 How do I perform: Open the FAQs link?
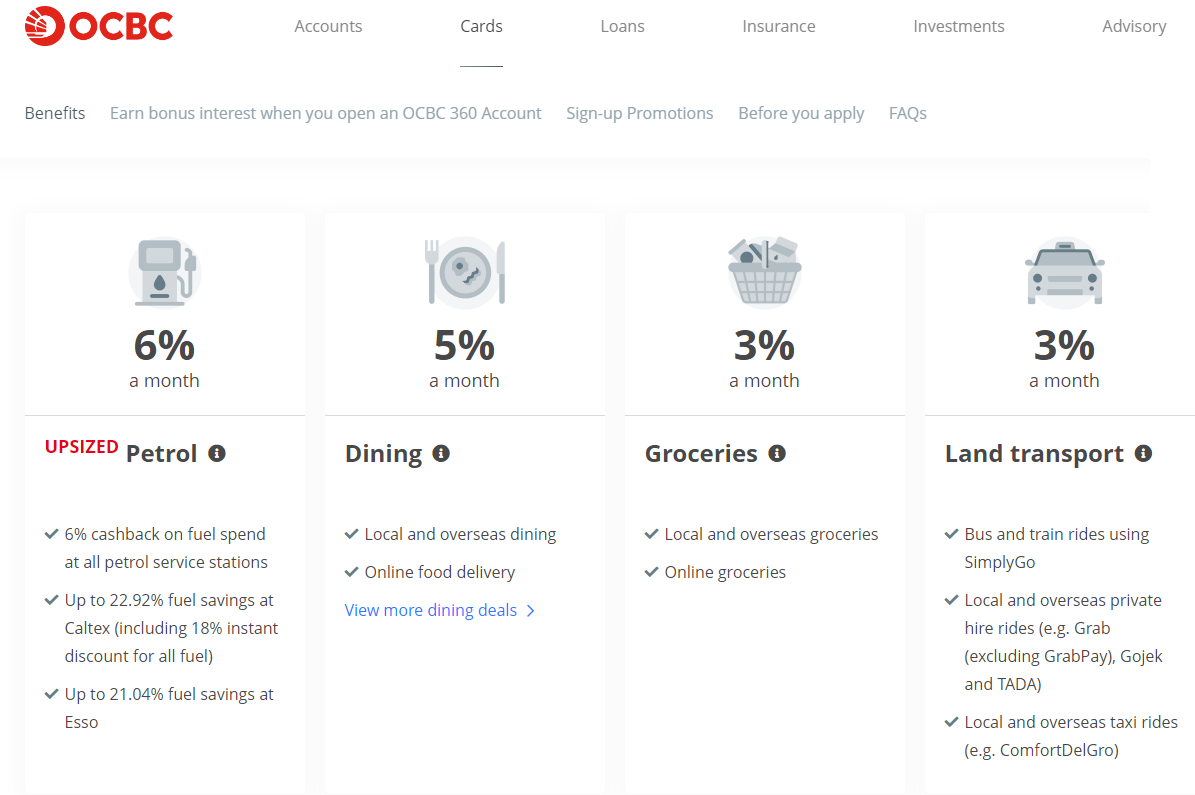click(x=907, y=113)
